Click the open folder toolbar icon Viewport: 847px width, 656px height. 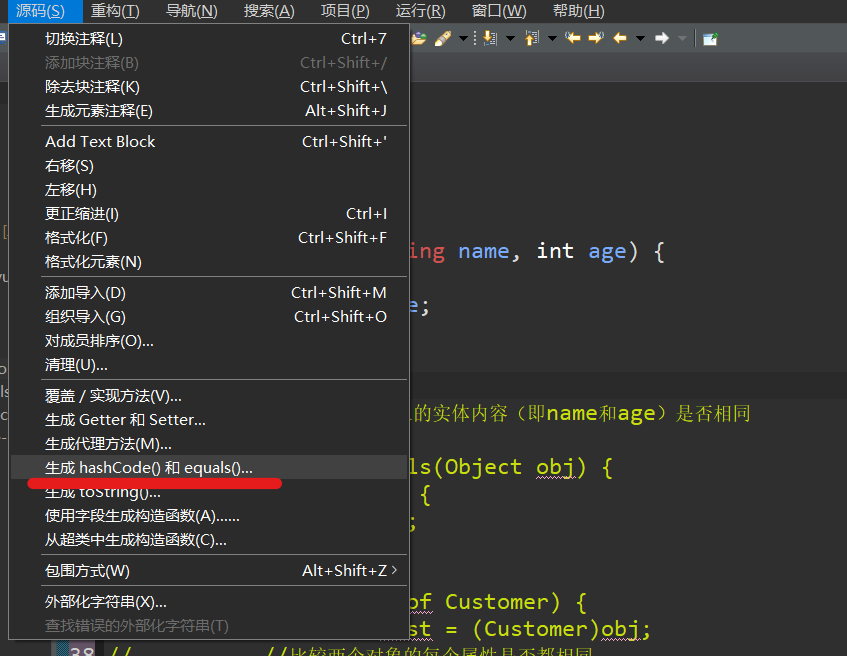pyautogui.click(x=419, y=37)
